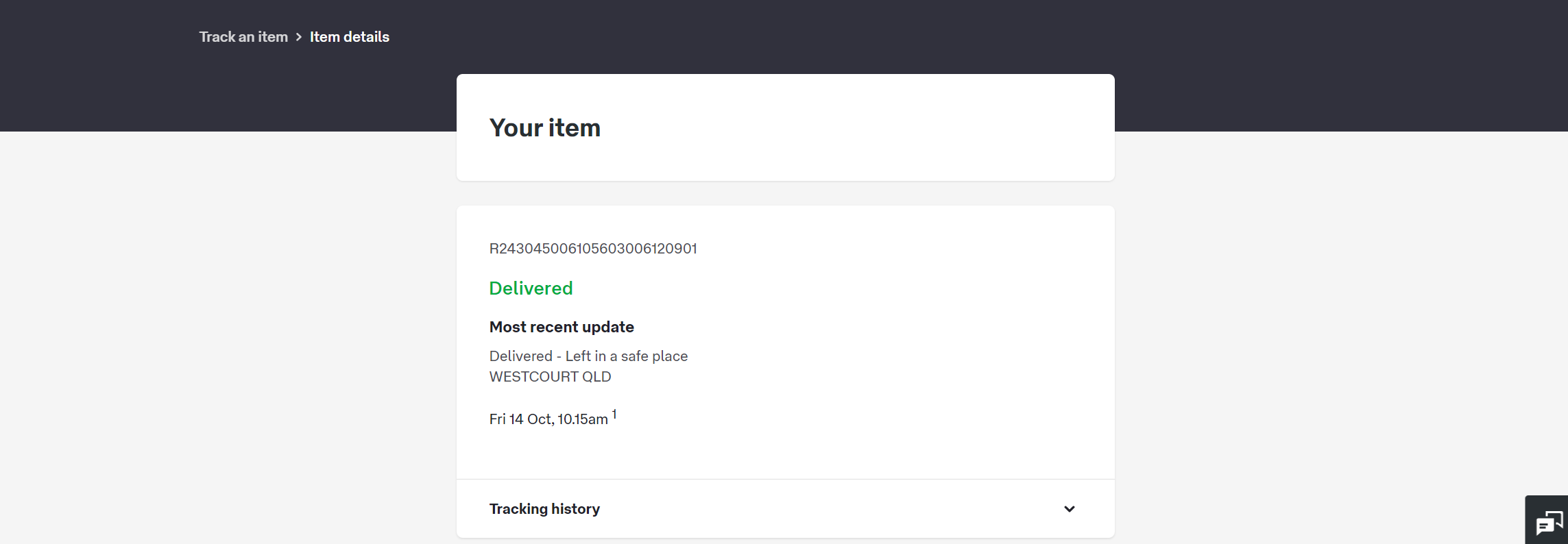
Task: Click the green Delivered status
Action: [531, 288]
